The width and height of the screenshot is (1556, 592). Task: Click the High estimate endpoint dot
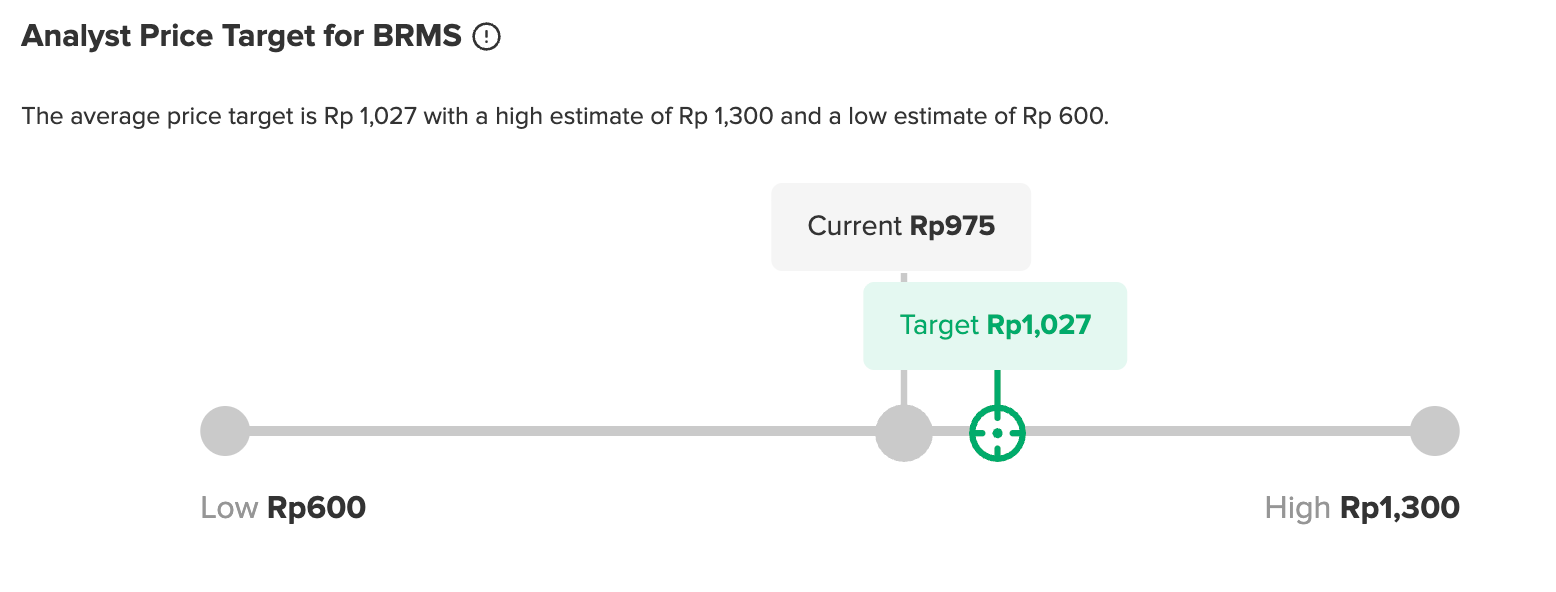tap(1435, 431)
